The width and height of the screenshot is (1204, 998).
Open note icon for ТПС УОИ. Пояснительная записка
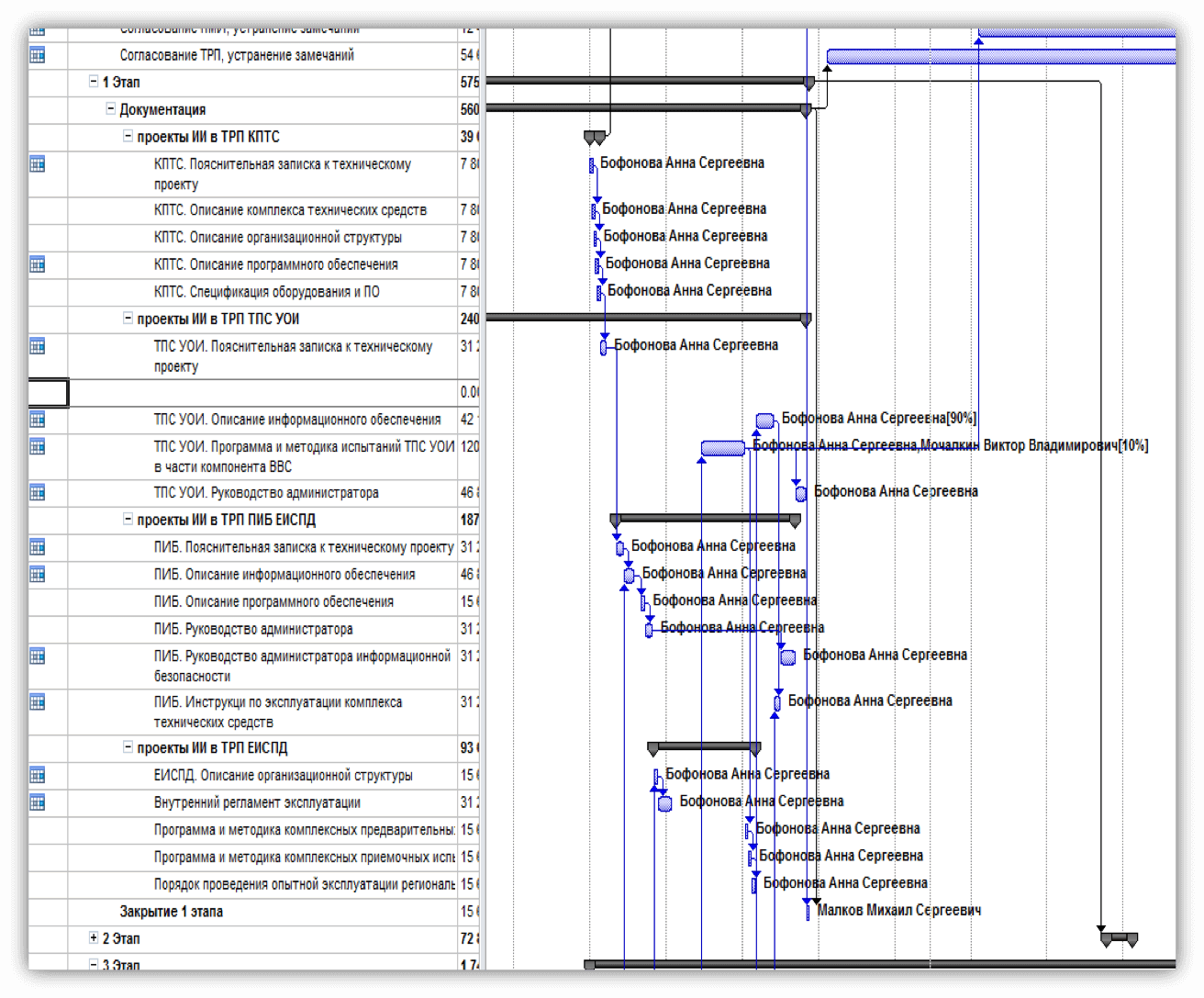tap(37, 346)
